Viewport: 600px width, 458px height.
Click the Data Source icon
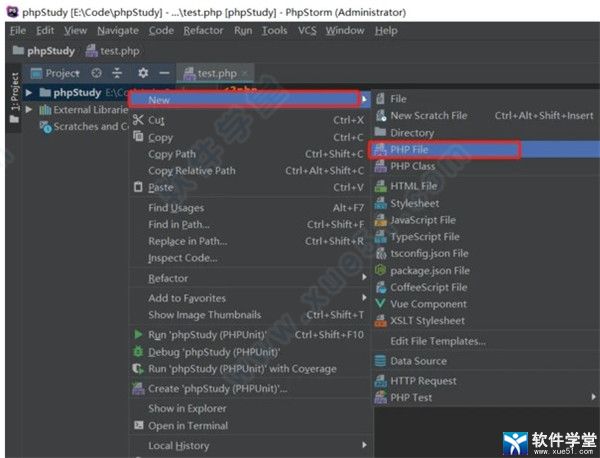click(x=380, y=361)
